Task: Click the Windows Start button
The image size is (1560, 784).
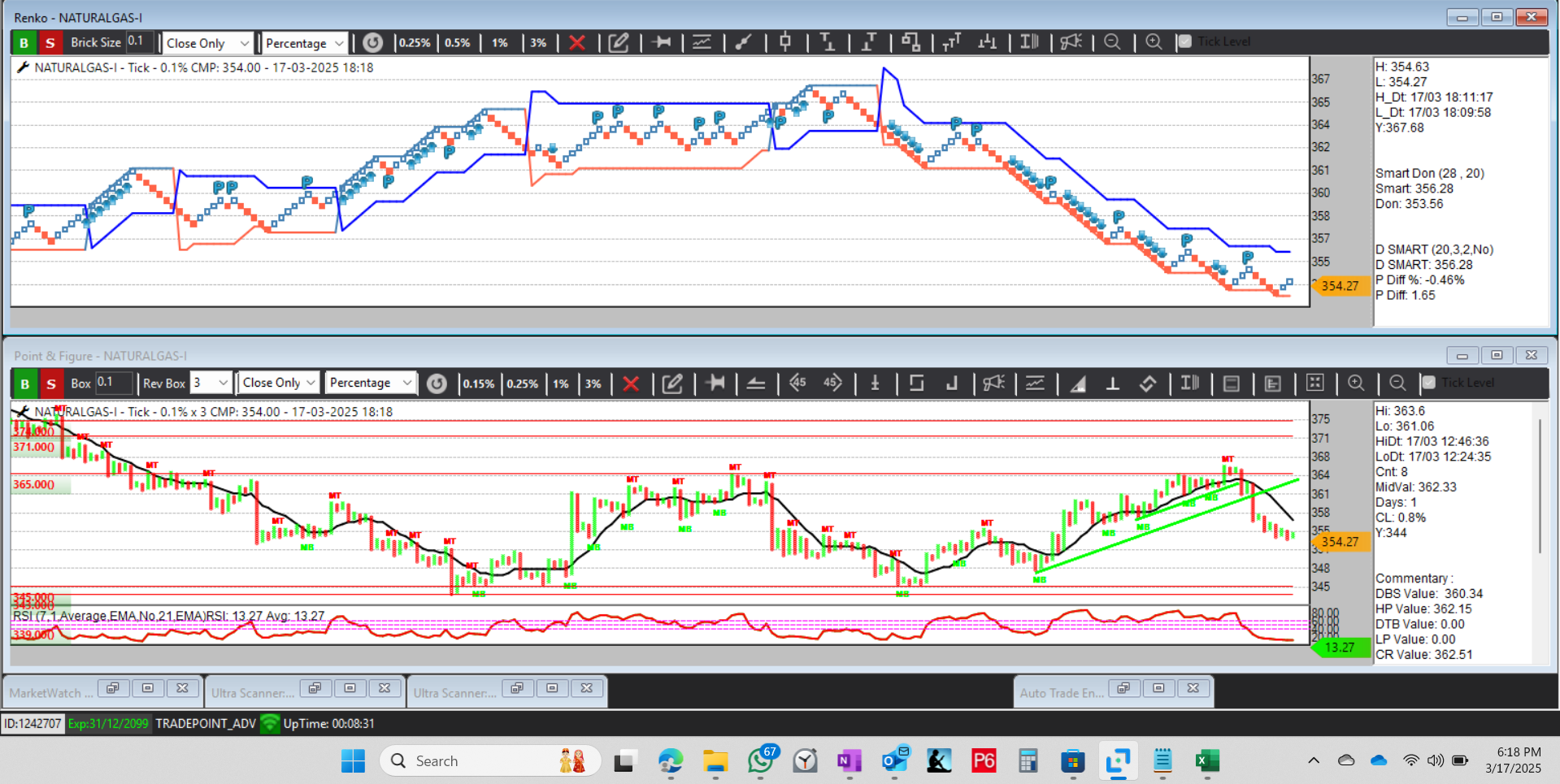Action: pyautogui.click(x=353, y=761)
